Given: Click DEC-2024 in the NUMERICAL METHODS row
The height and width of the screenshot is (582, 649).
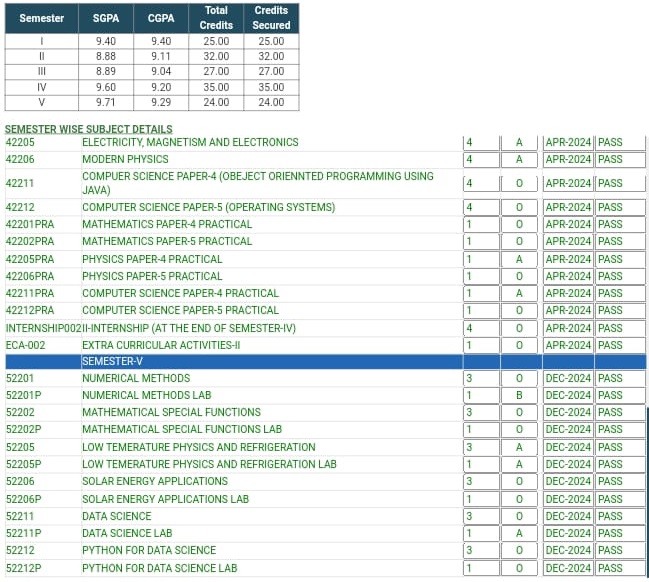Looking at the screenshot, I should [x=568, y=378].
